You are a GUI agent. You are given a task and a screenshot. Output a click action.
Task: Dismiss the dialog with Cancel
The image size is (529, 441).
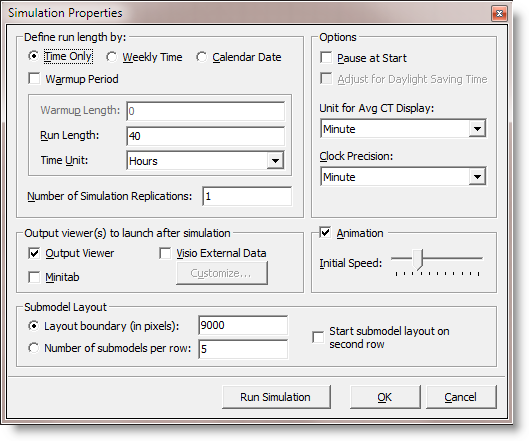coord(461,397)
